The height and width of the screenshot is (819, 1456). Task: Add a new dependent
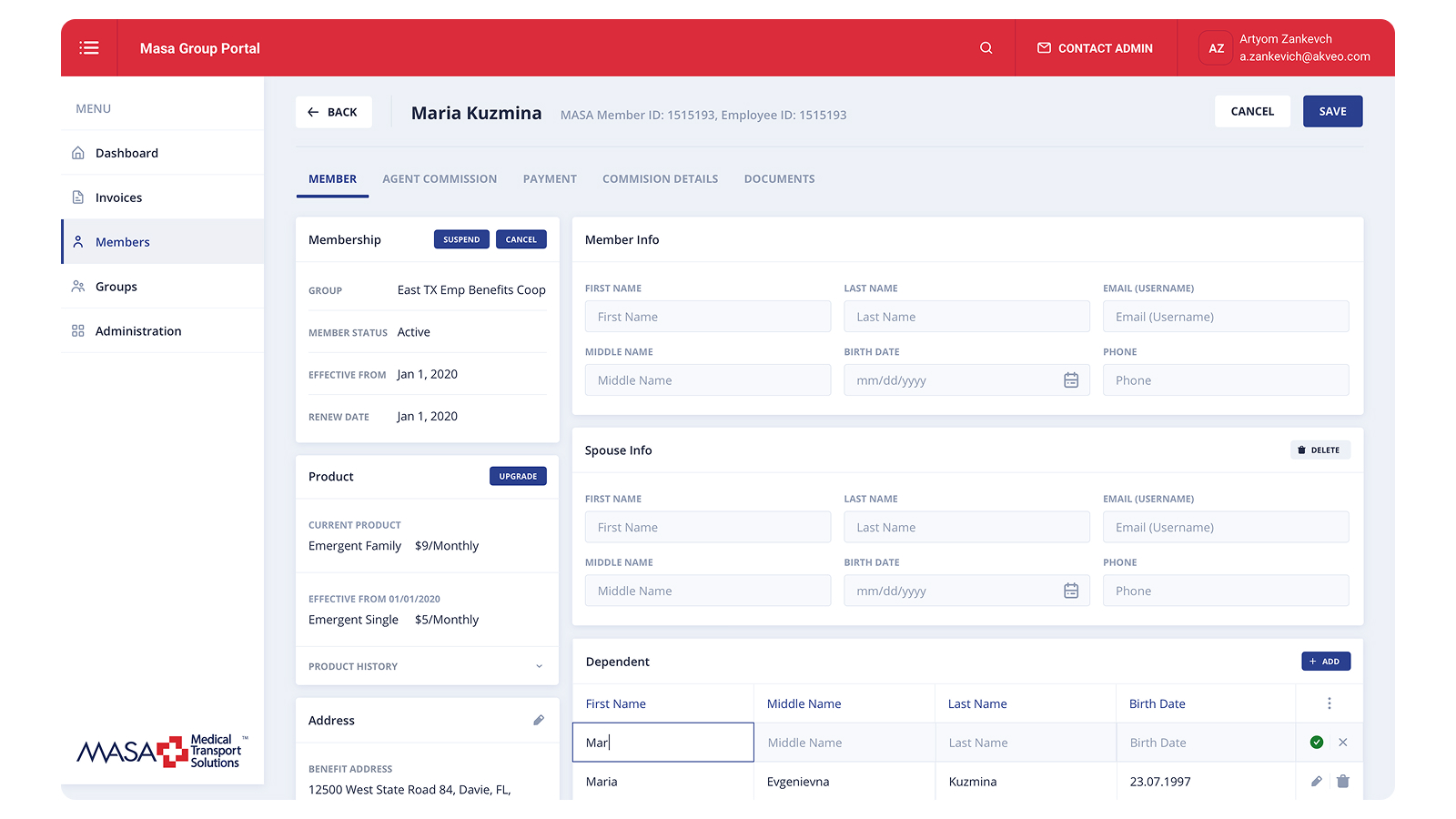(x=1326, y=662)
